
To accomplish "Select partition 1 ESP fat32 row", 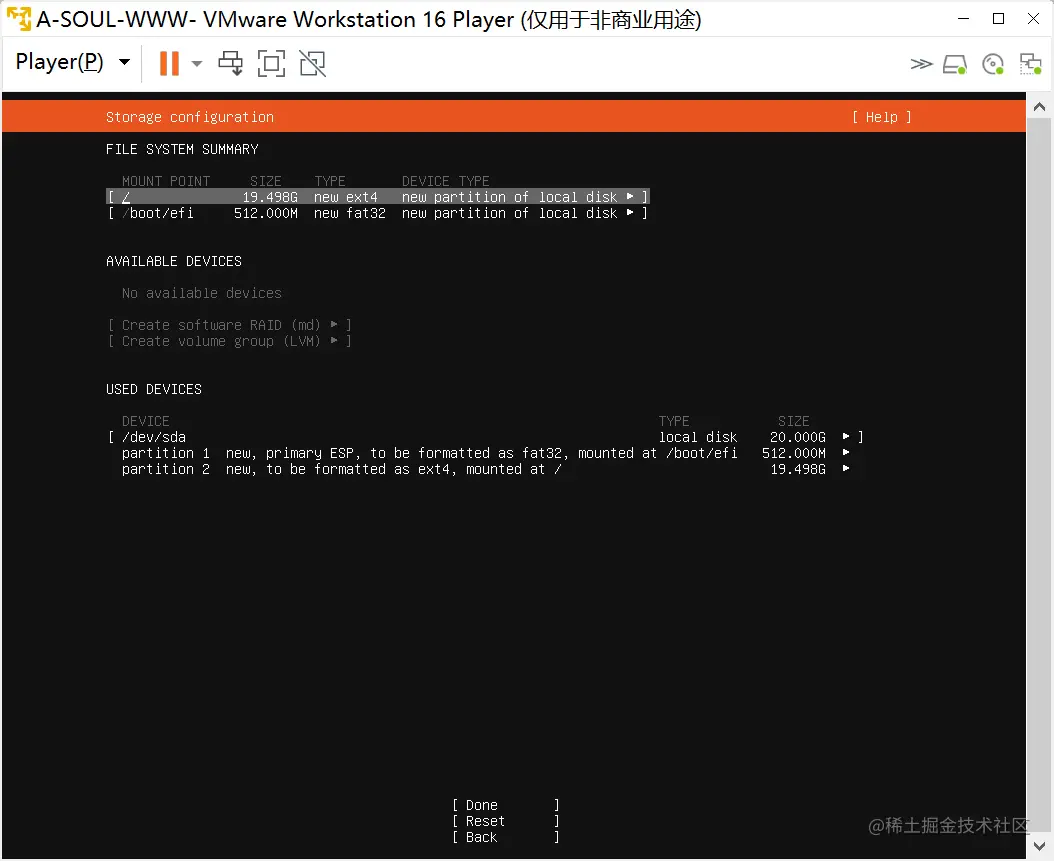I will (x=485, y=453).
